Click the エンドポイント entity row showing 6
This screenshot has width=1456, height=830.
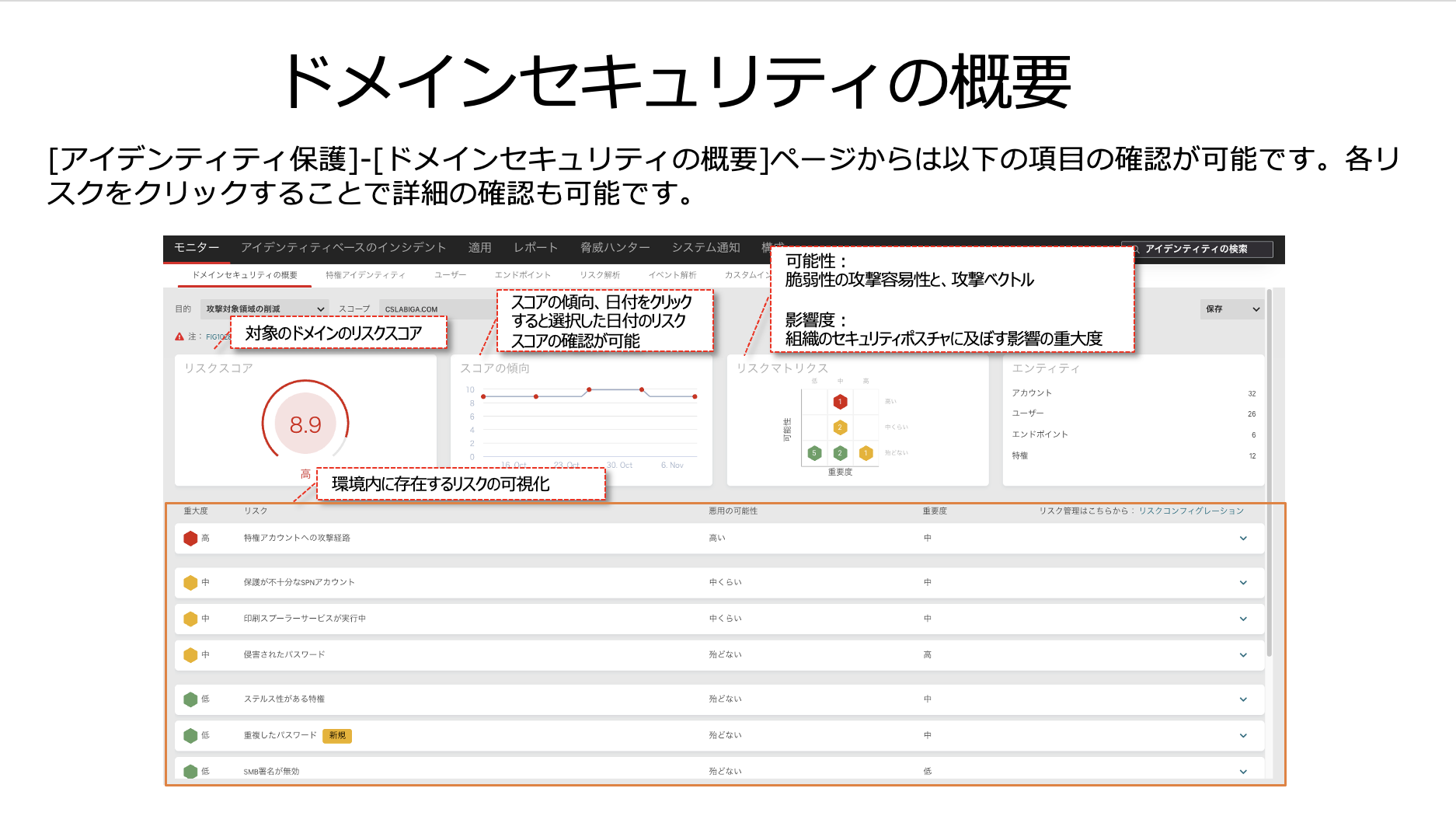[1134, 434]
